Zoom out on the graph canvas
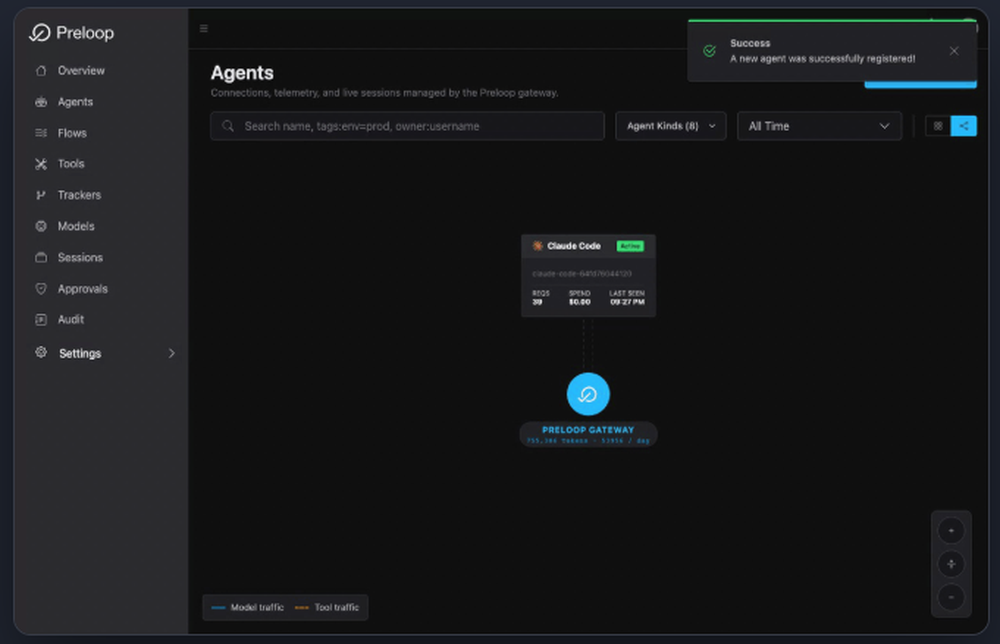The image size is (1000, 644). coord(951,597)
